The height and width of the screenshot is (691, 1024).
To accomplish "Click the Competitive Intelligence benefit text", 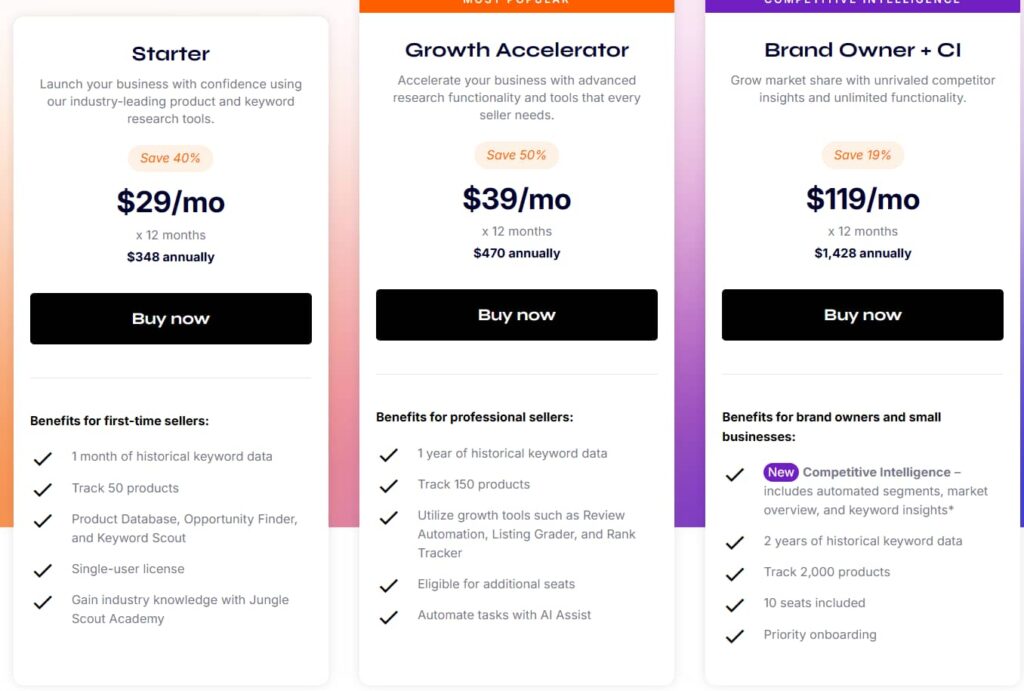I will pyautogui.click(x=876, y=472).
